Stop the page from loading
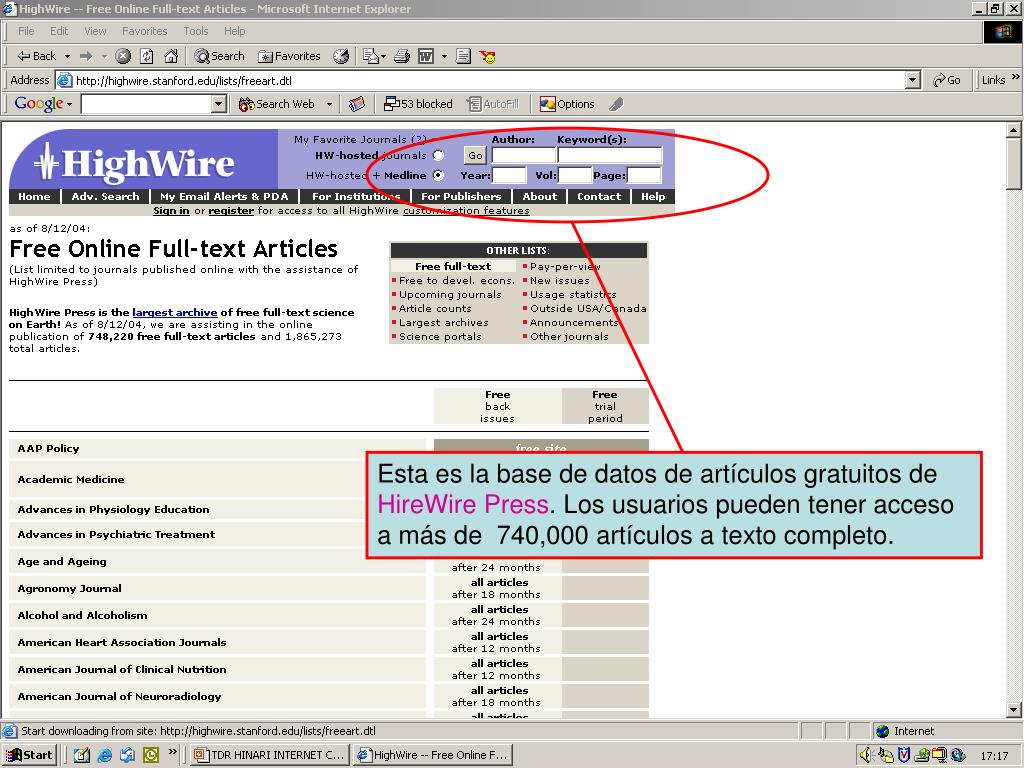This screenshot has height=768, width=1024. click(123, 56)
